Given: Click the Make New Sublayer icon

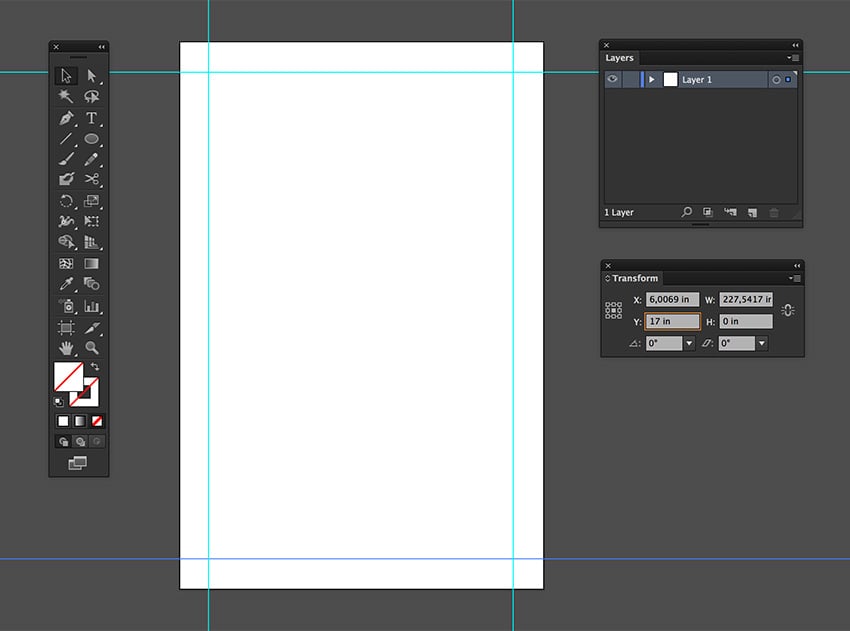Looking at the screenshot, I should (x=732, y=212).
